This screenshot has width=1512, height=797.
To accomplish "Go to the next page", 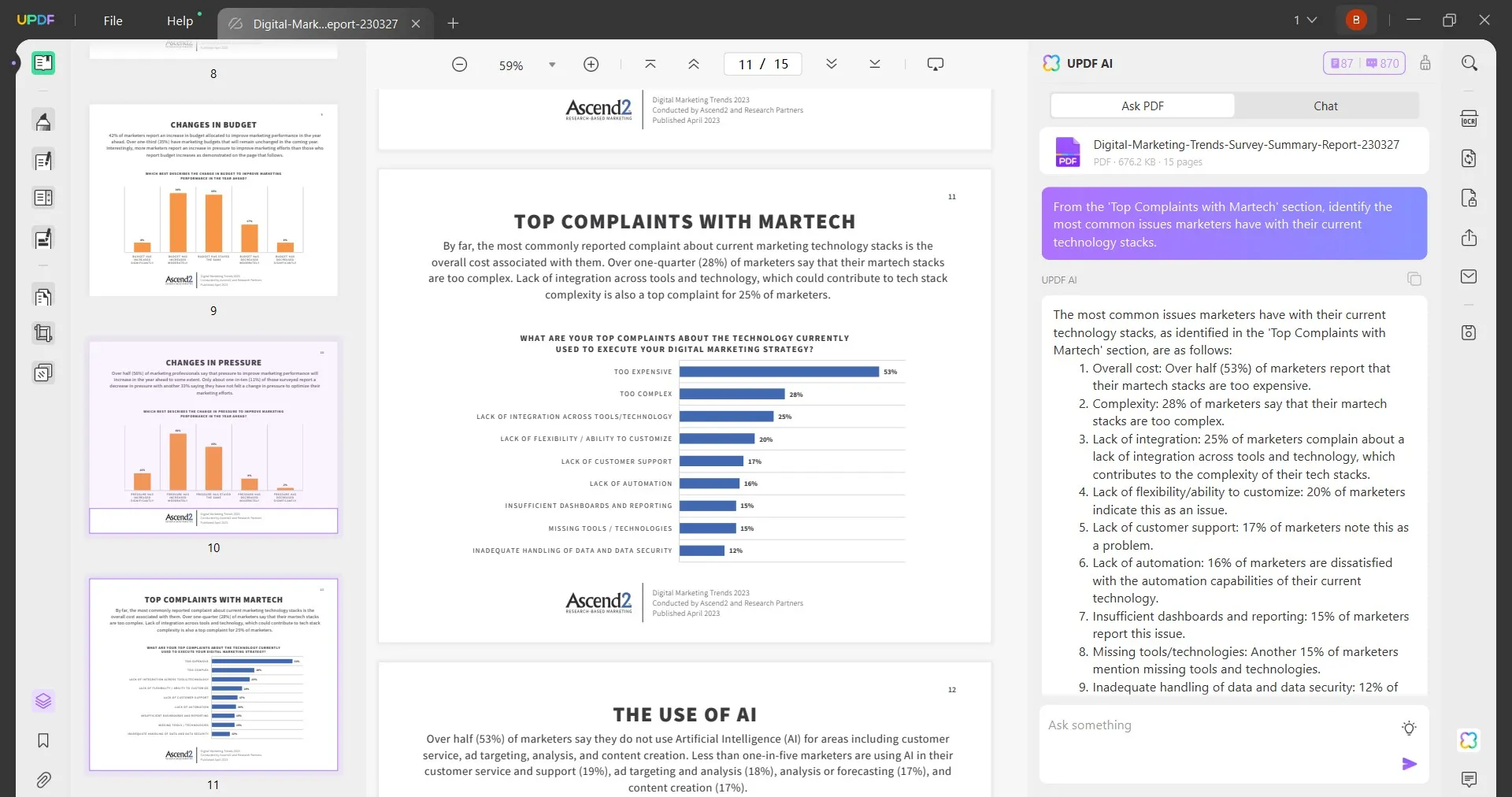I will [832, 65].
